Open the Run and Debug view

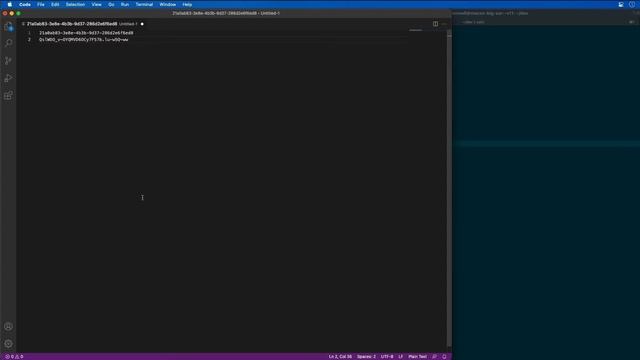(x=8, y=78)
